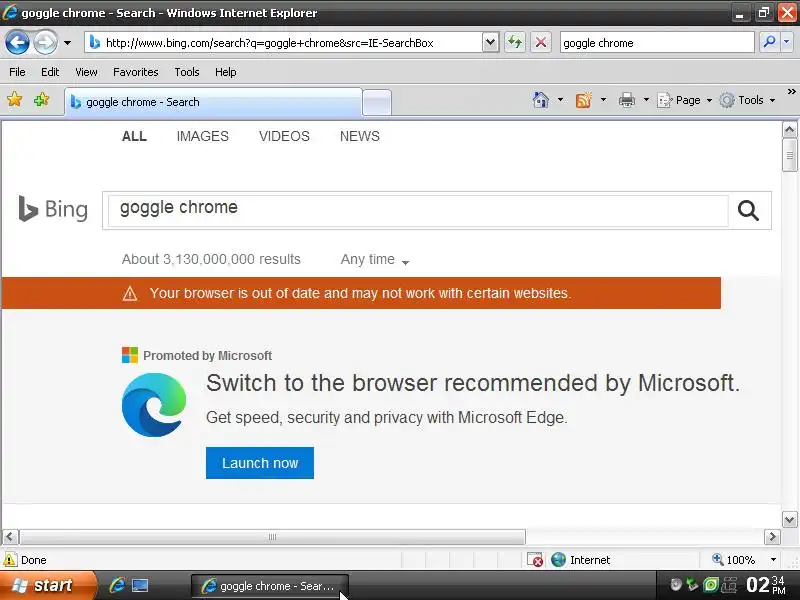Click the Bing logo
The width and height of the screenshot is (800, 600).
coord(53,209)
